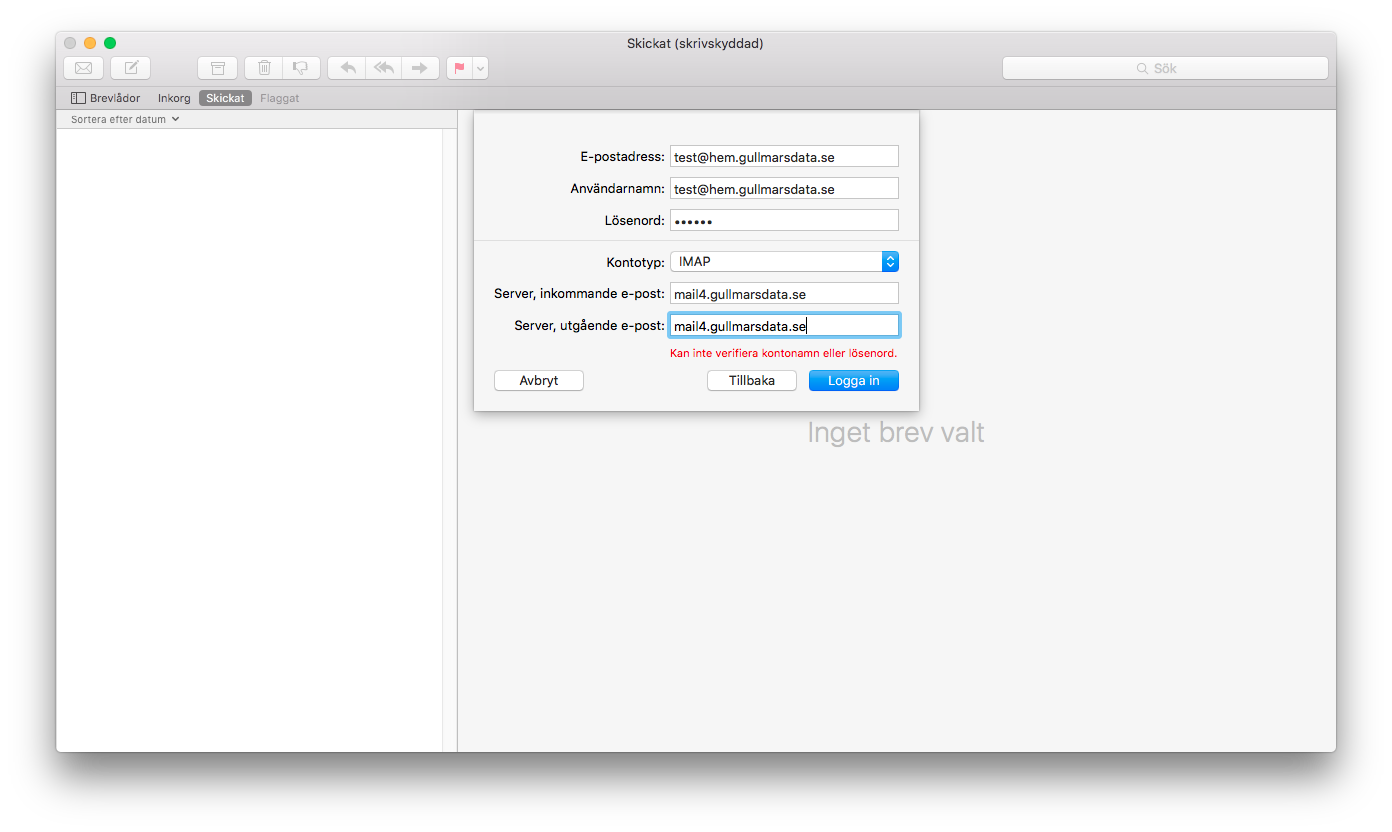Viewport: 1392px width, 832px height.
Task: Archive the selected message
Action: (217, 68)
